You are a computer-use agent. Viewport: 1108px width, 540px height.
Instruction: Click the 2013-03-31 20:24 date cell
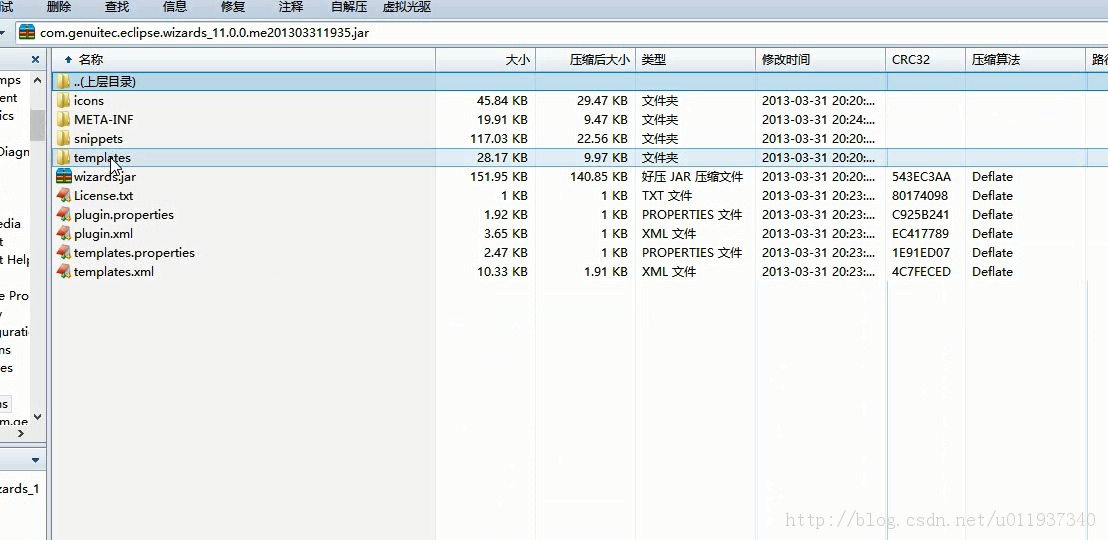[x=819, y=119]
